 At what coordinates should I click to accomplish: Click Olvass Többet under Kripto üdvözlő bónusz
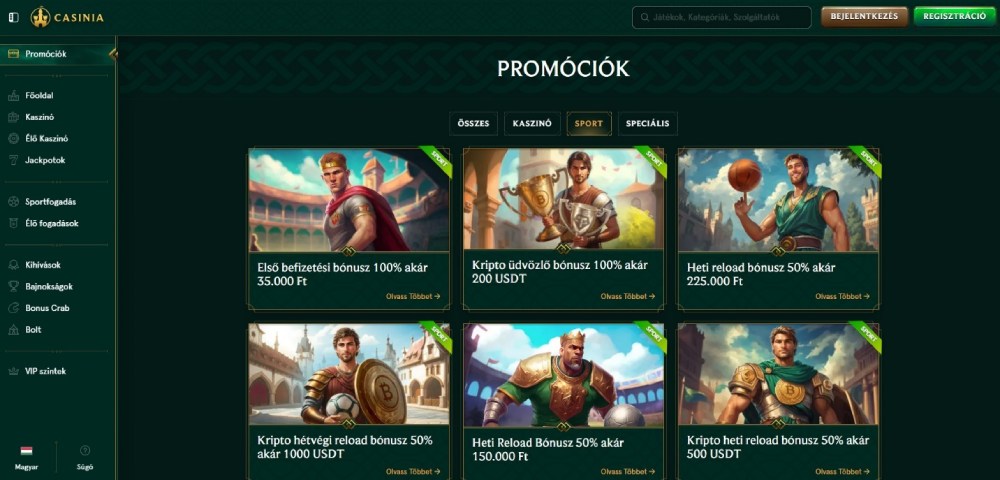point(626,297)
